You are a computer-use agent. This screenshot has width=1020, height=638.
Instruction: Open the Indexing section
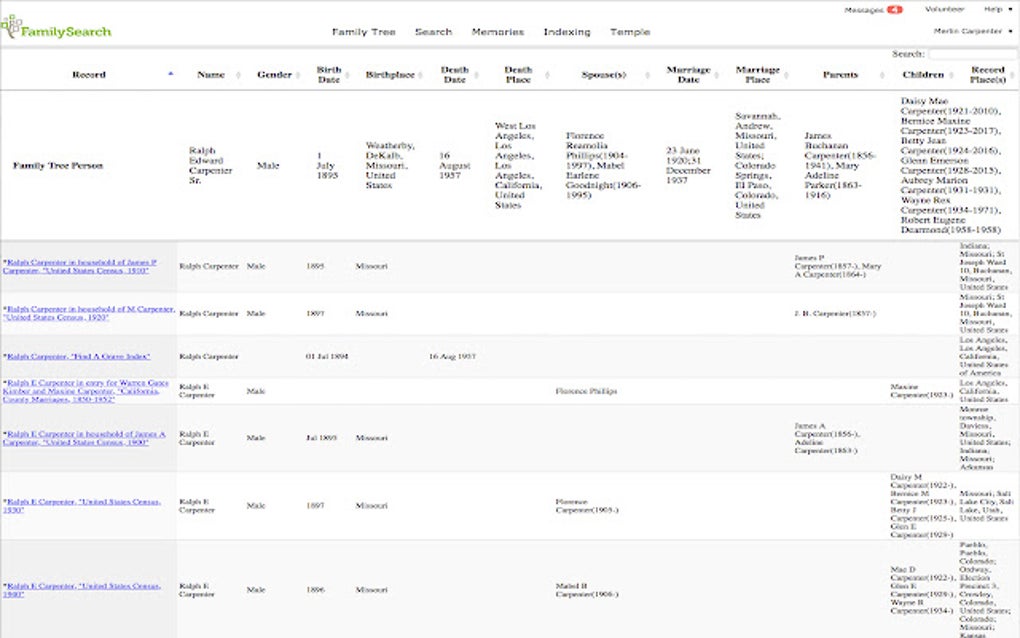(567, 32)
